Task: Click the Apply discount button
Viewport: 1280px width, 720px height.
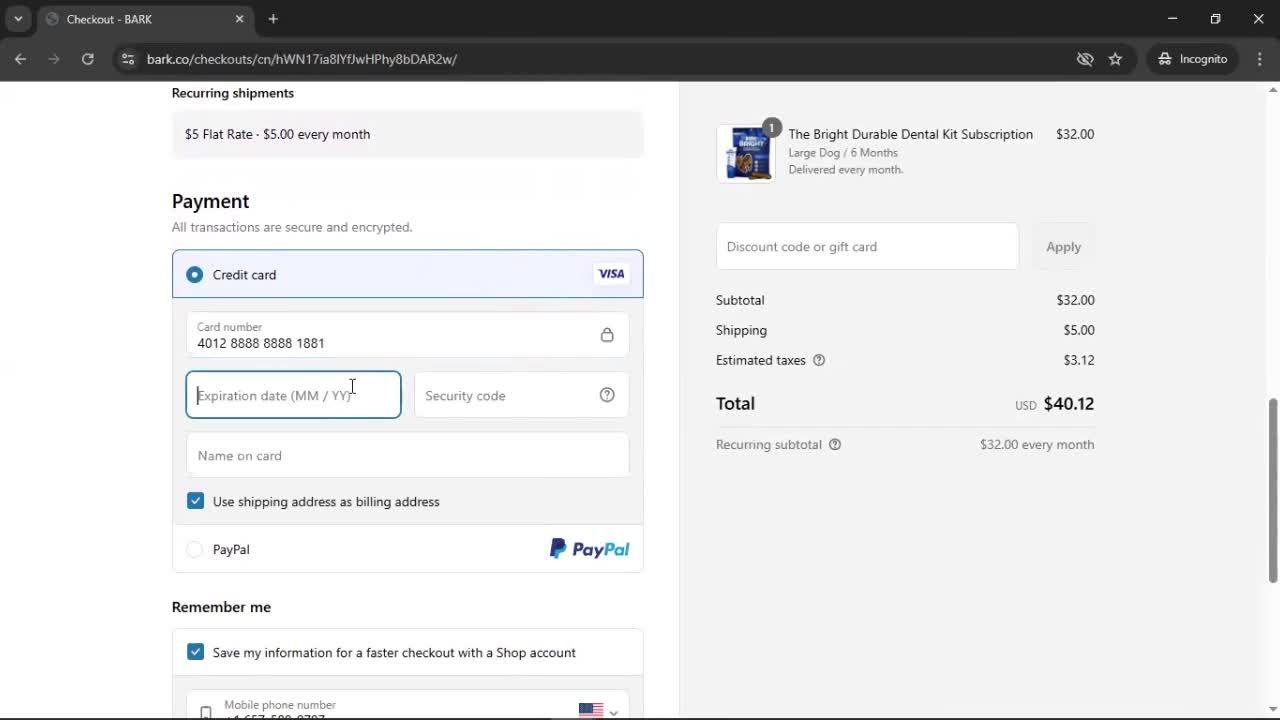Action: click(1063, 246)
